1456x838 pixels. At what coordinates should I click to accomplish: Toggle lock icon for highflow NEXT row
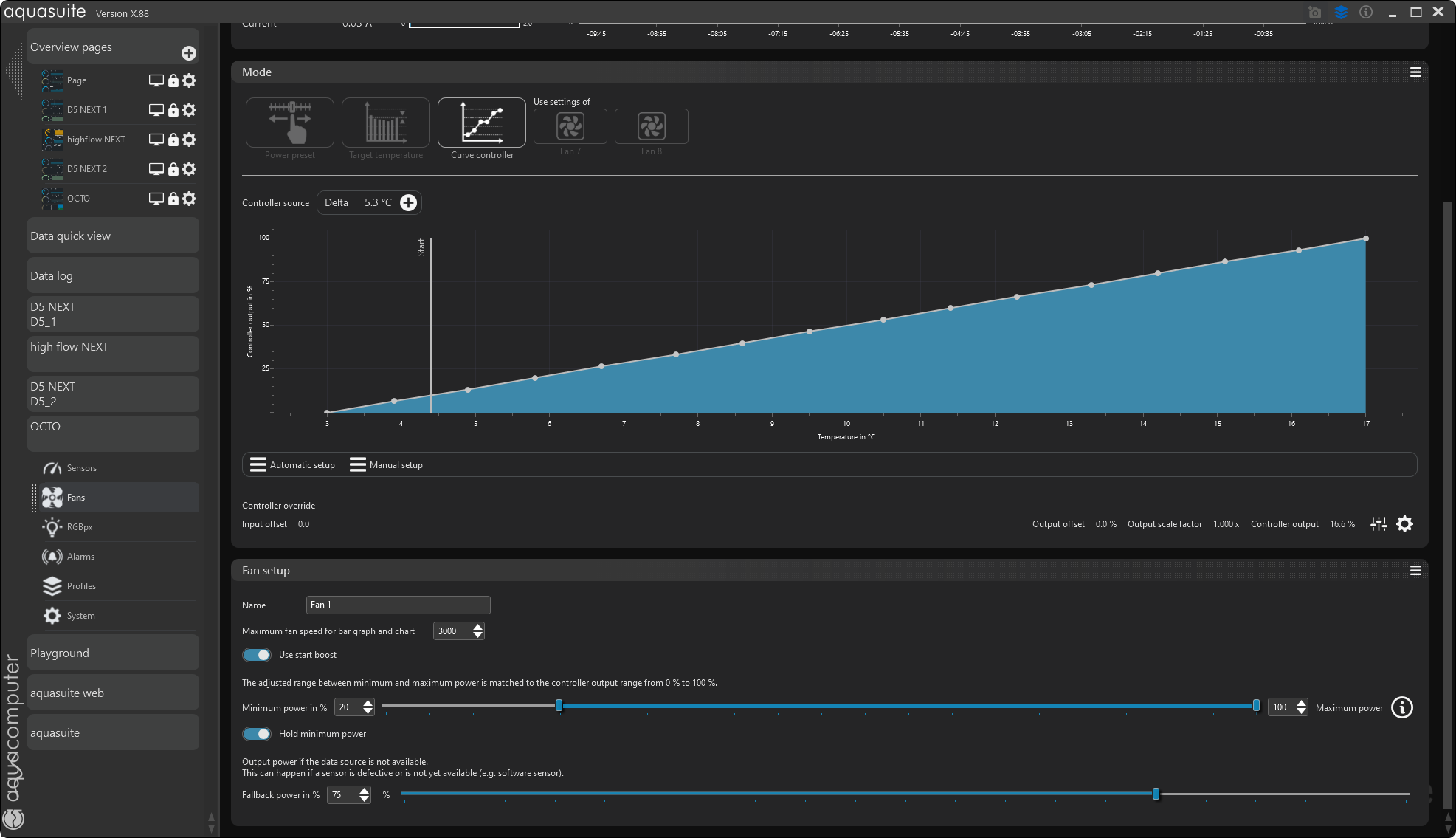173,140
